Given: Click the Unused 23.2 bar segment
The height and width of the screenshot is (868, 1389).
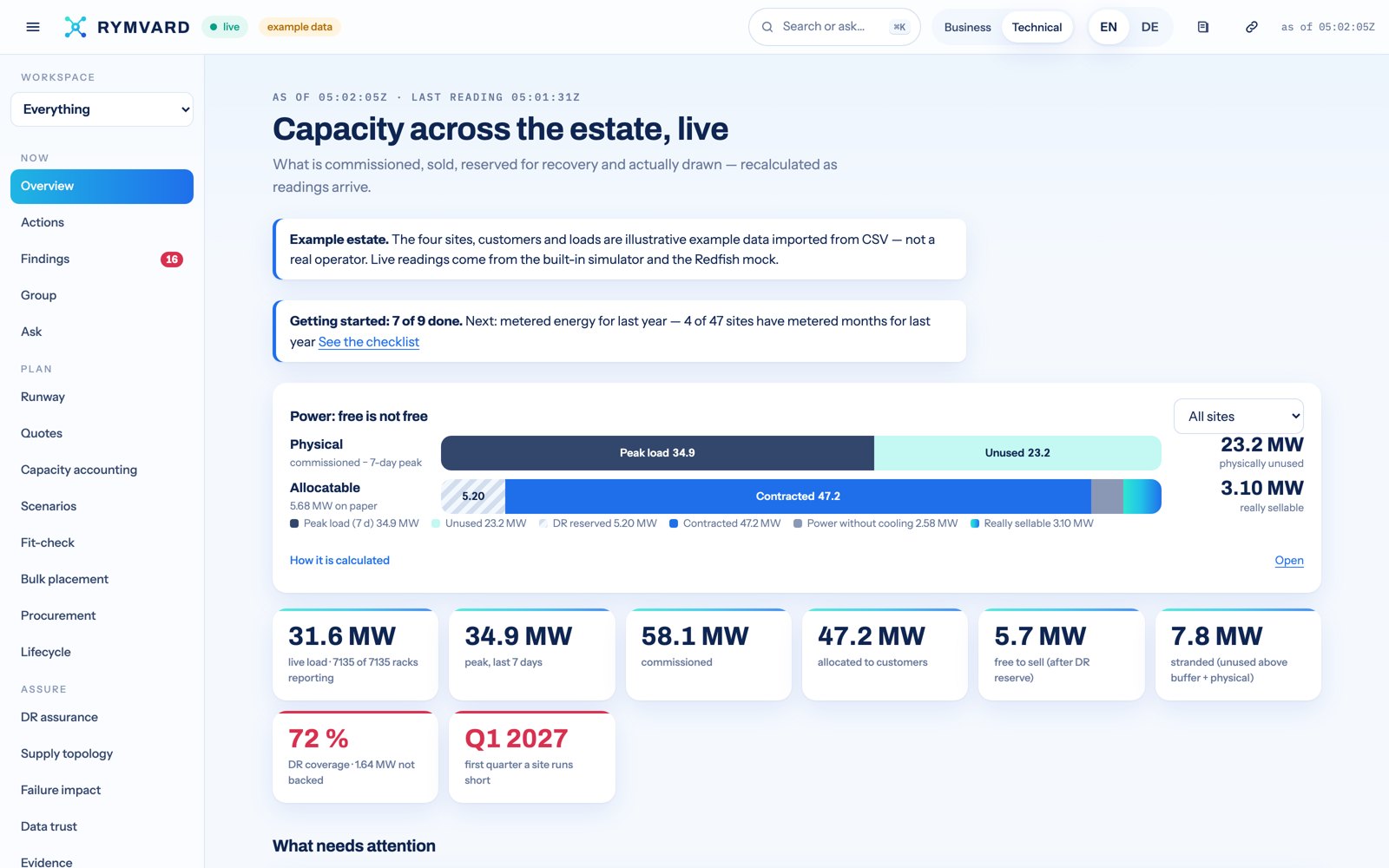Looking at the screenshot, I should [x=1017, y=453].
